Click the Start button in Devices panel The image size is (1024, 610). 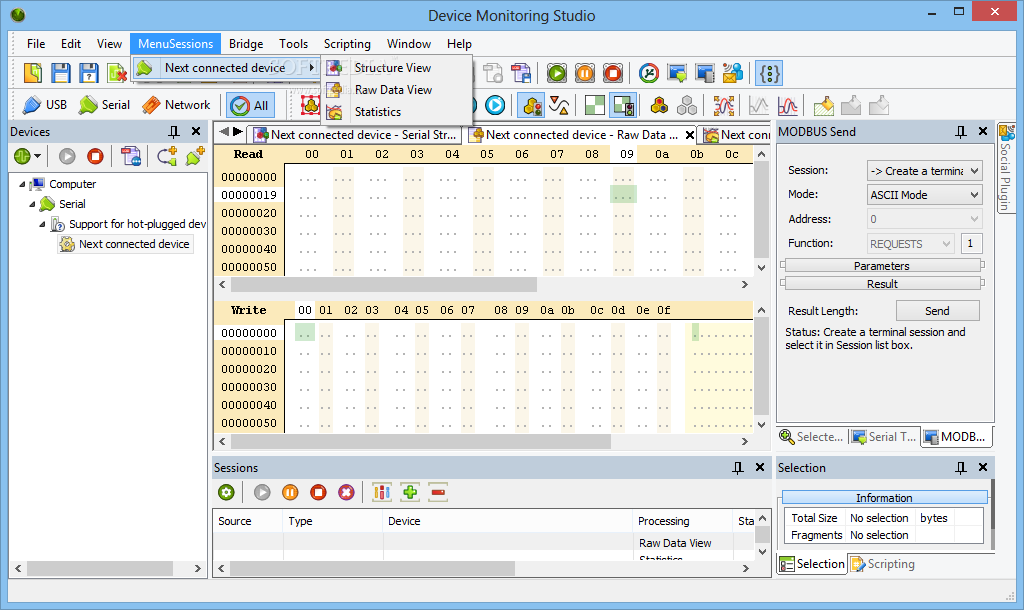coord(67,156)
